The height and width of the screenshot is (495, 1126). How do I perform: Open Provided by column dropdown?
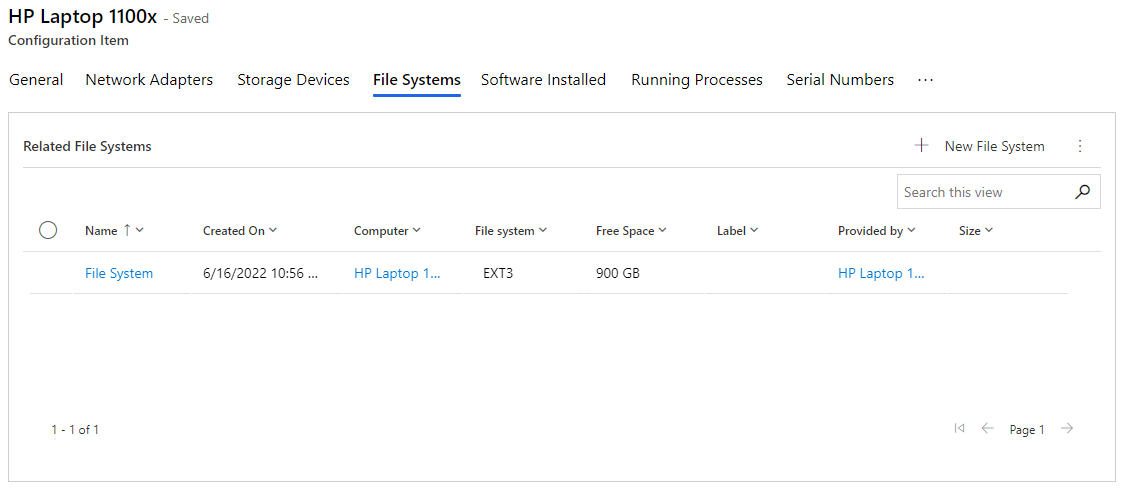[911, 231]
